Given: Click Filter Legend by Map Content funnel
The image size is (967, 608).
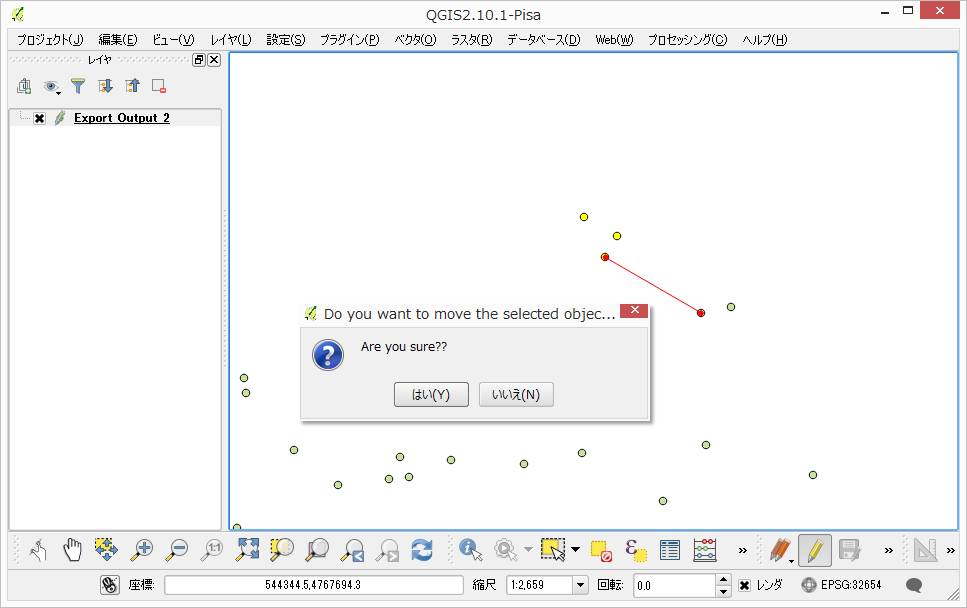Looking at the screenshot, I should pyautogui.click(x=78, y=86).
